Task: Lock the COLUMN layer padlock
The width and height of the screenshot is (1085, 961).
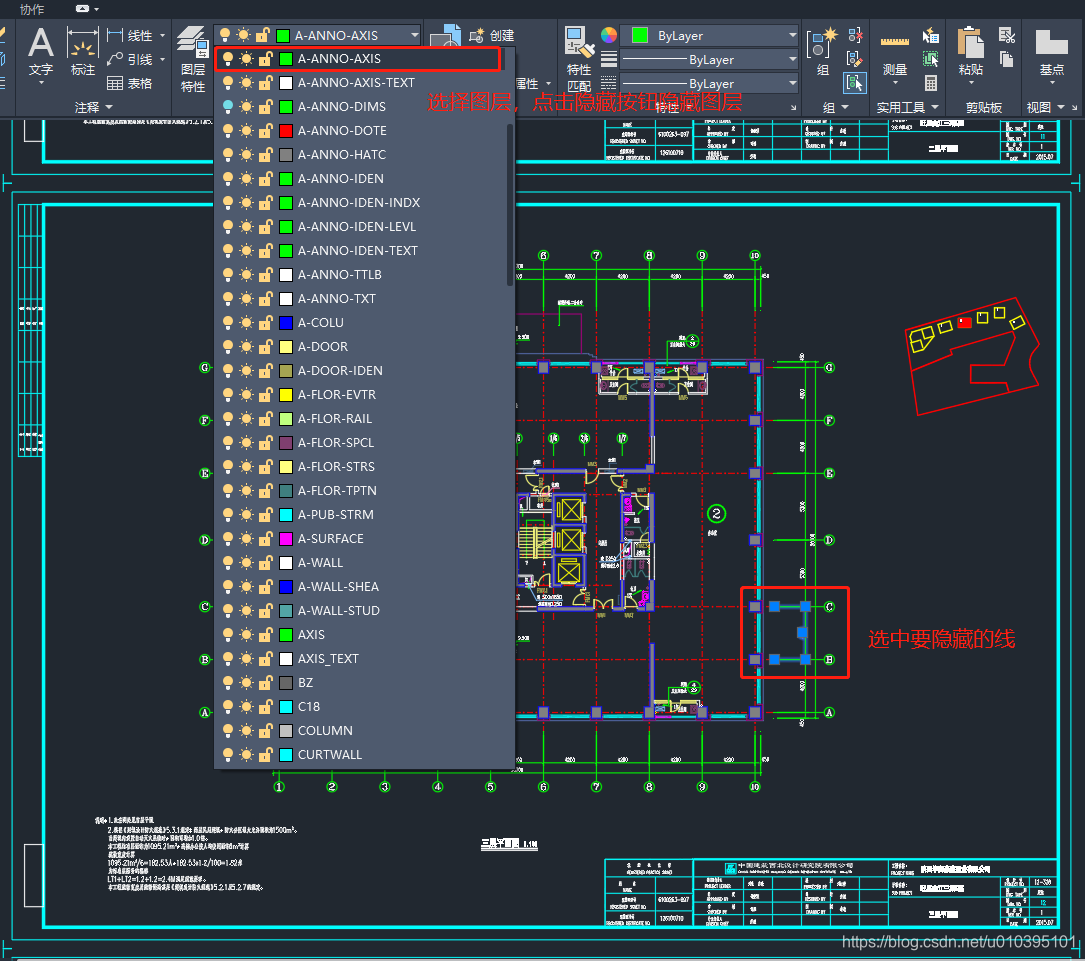Action: (265, 731)
